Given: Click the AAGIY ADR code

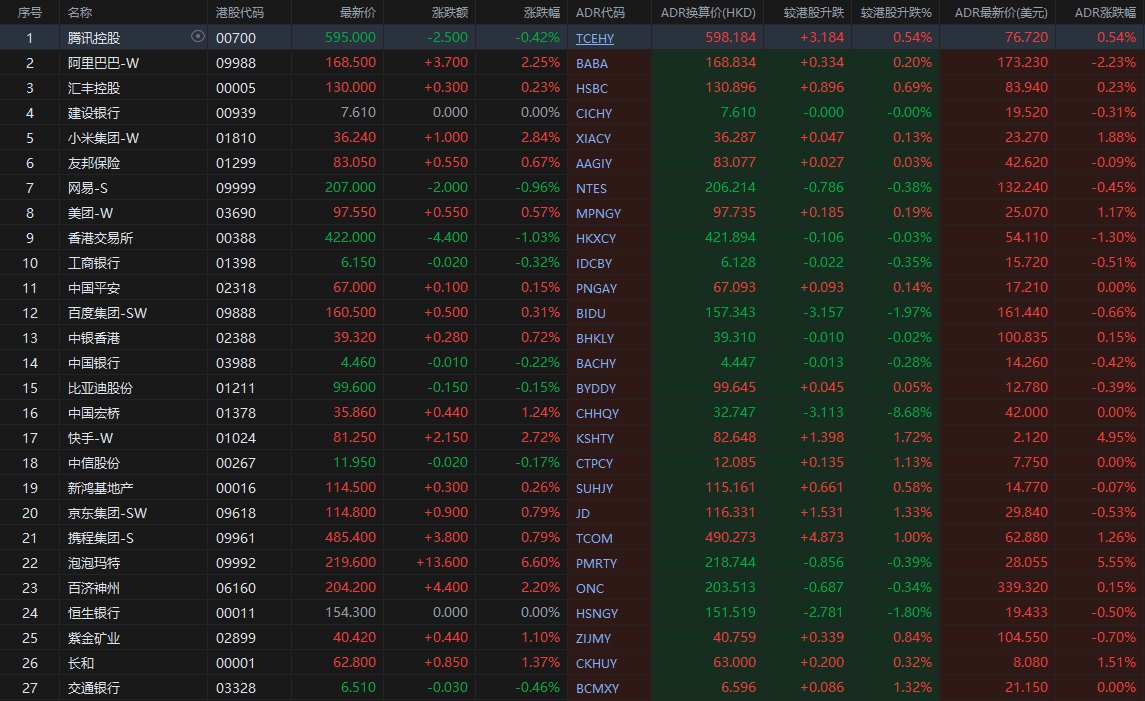Looking at the screenshot, I should [594, 164].
